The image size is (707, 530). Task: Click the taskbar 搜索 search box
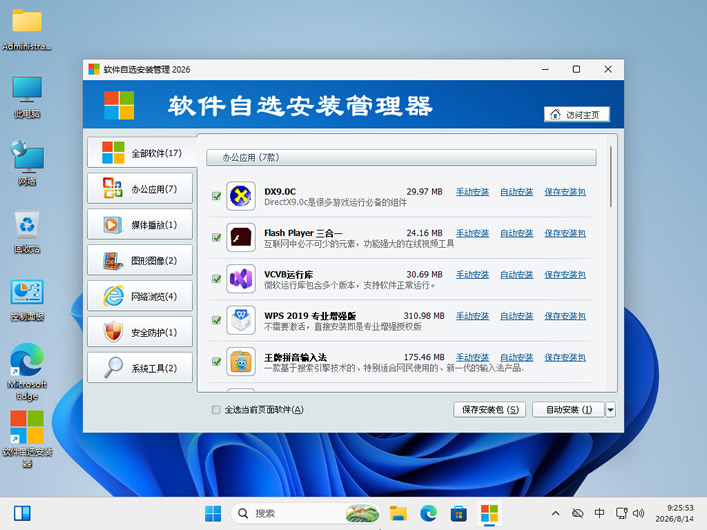click(305, 513)
